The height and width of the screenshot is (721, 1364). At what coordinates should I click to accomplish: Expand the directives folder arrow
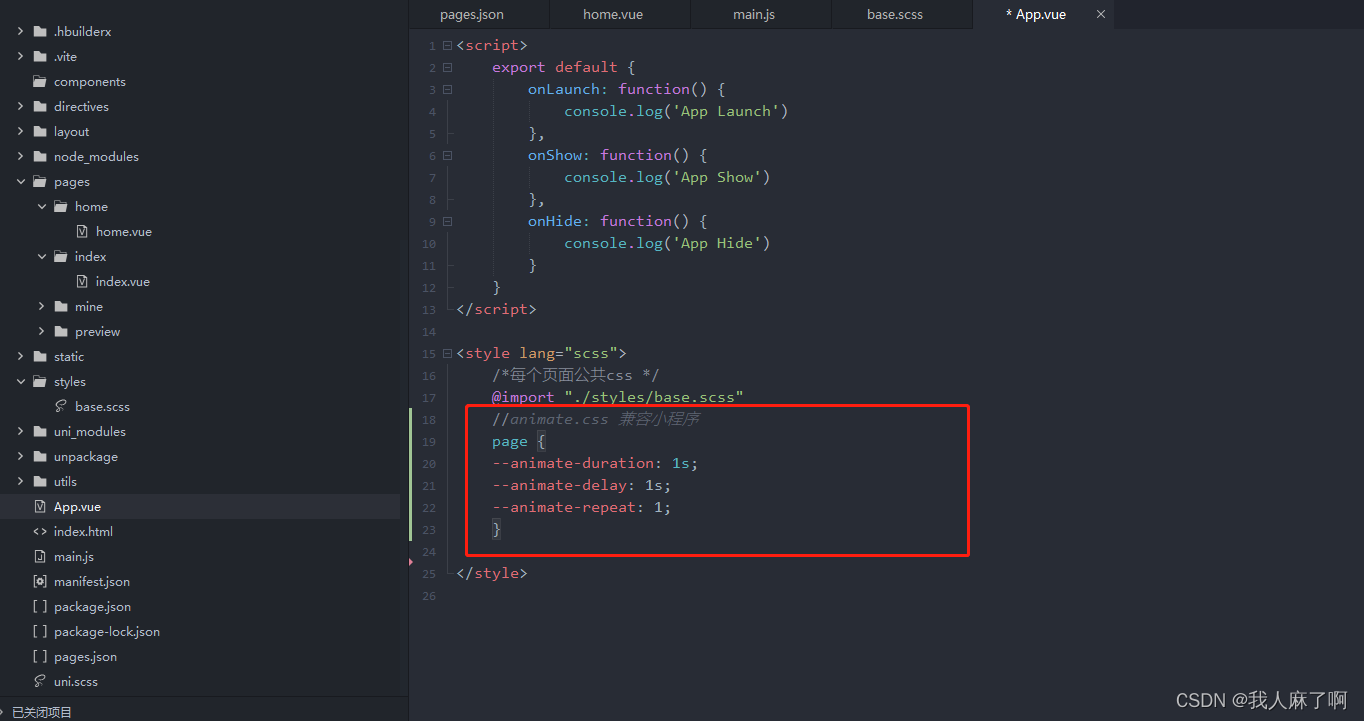coord(20,107)
